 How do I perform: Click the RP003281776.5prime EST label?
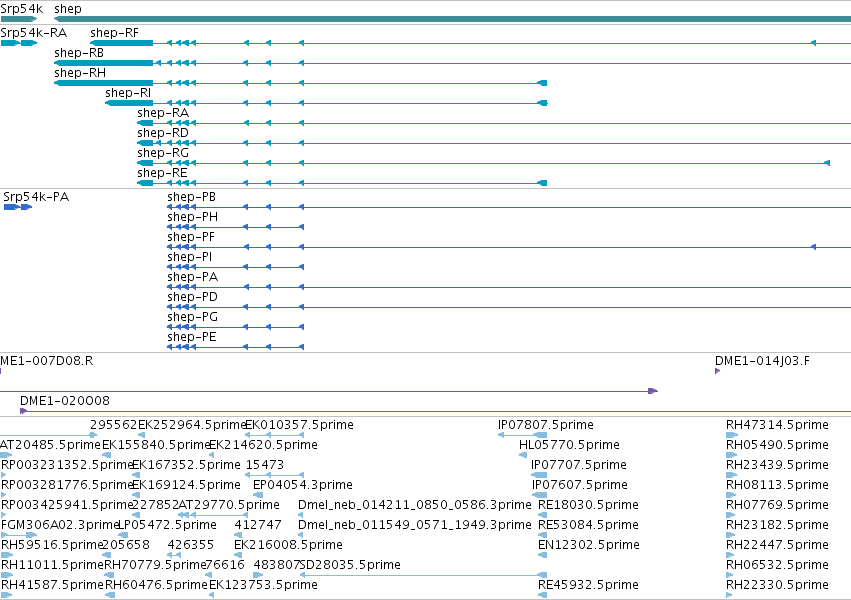pos(67,485)
